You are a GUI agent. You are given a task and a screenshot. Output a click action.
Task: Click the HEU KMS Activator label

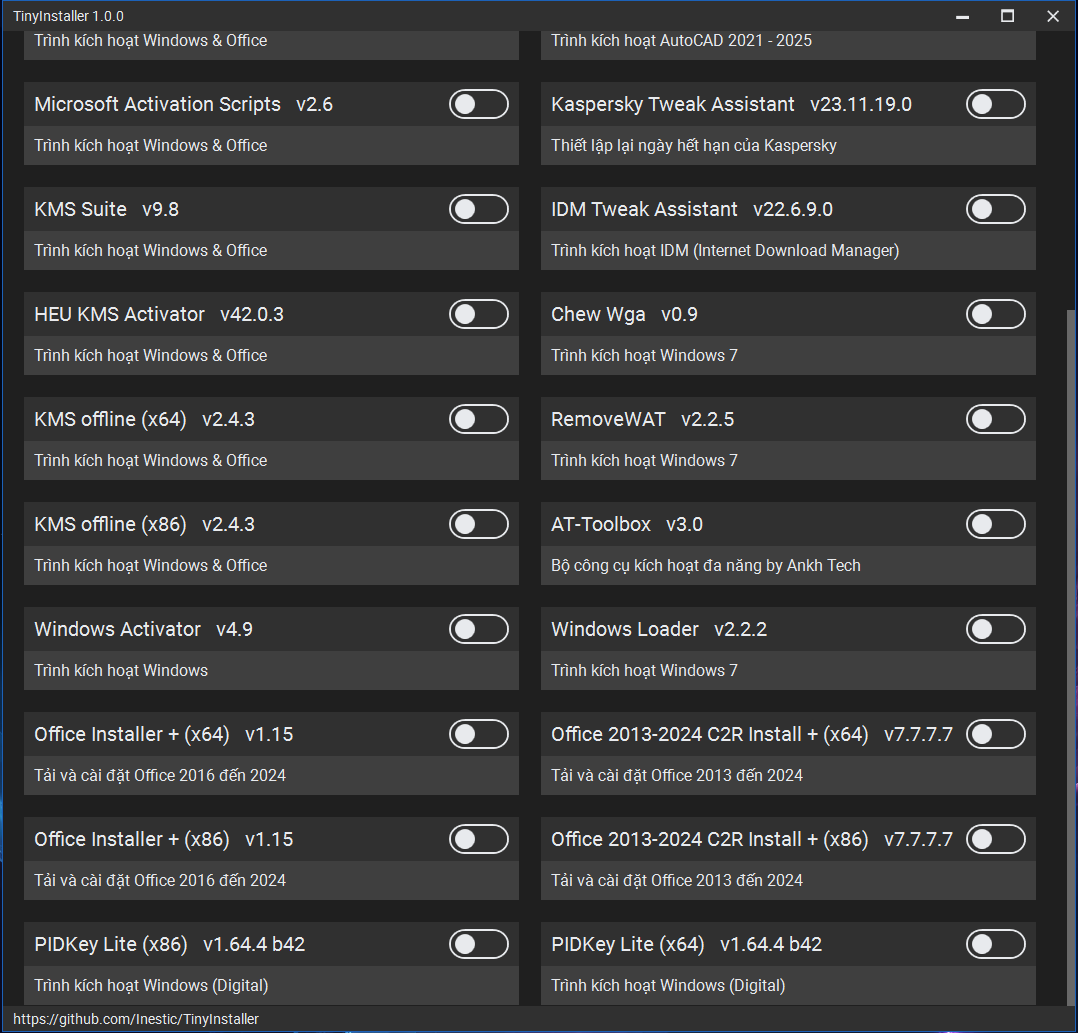click(120, 314)
